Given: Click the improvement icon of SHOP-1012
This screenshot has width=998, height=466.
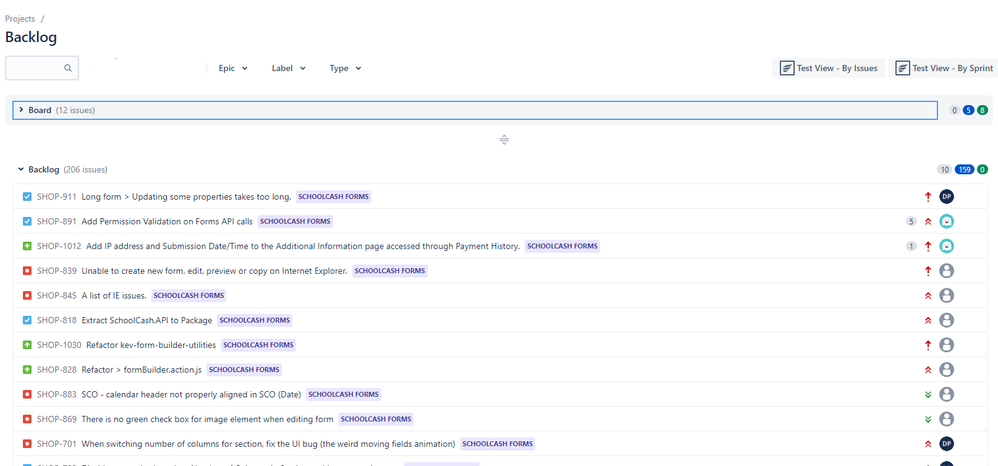Looking at the screenshot, I should (27, 246).
